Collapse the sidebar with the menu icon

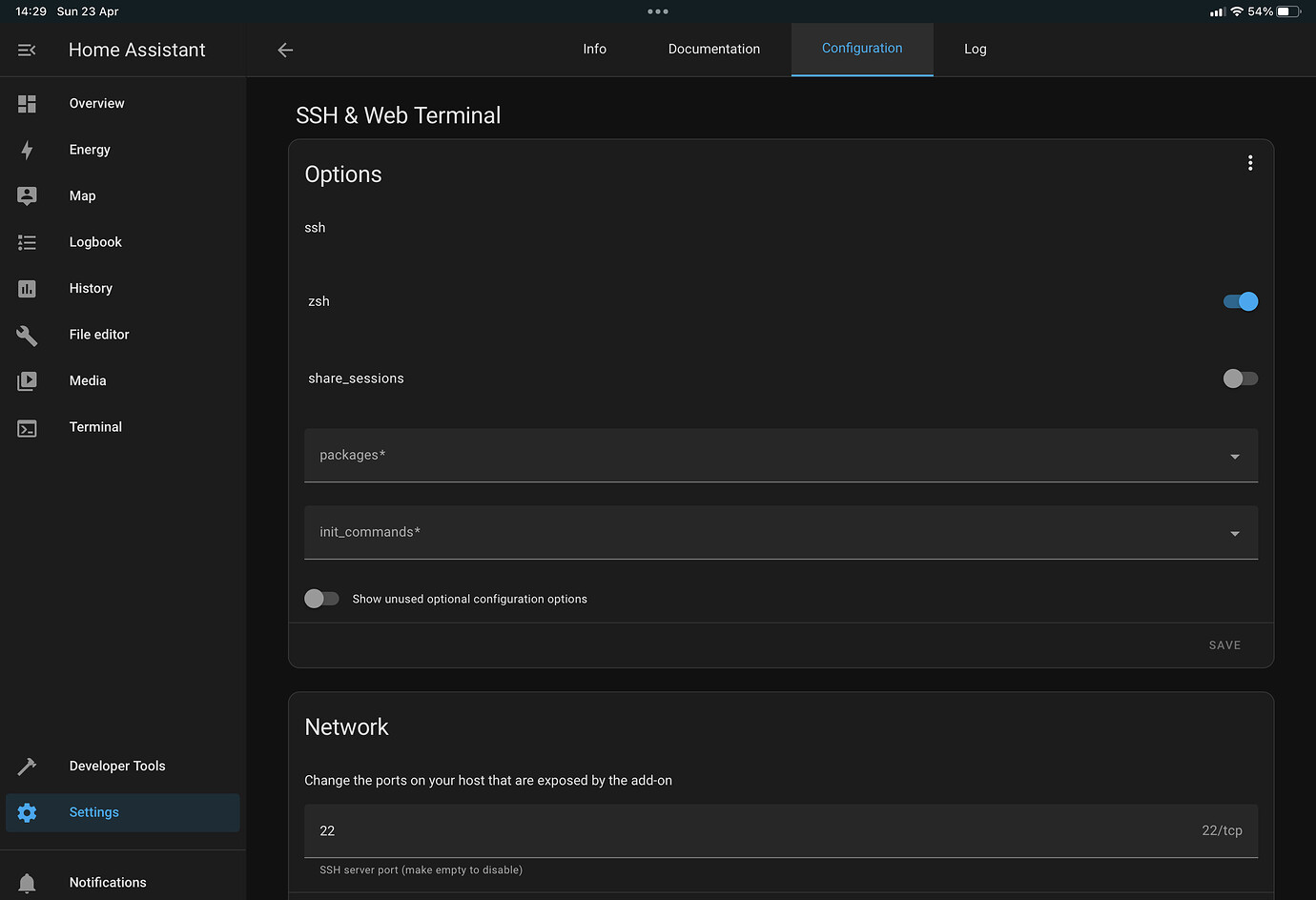[26, 50]
